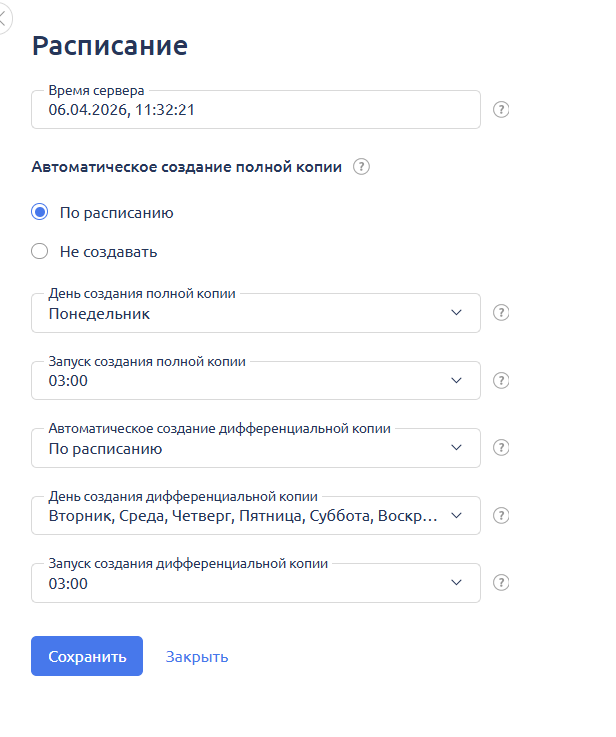Click help icon for full copy start time
616x737 pixels.
pos(502,380)
